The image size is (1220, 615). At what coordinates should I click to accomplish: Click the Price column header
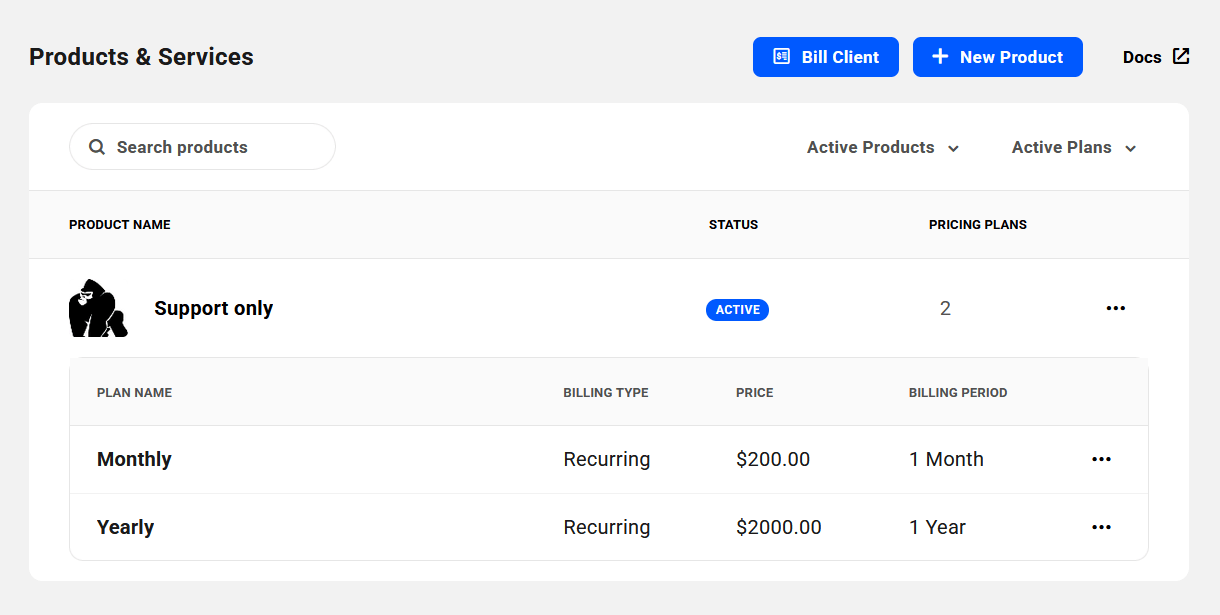(x=754, y=392)
